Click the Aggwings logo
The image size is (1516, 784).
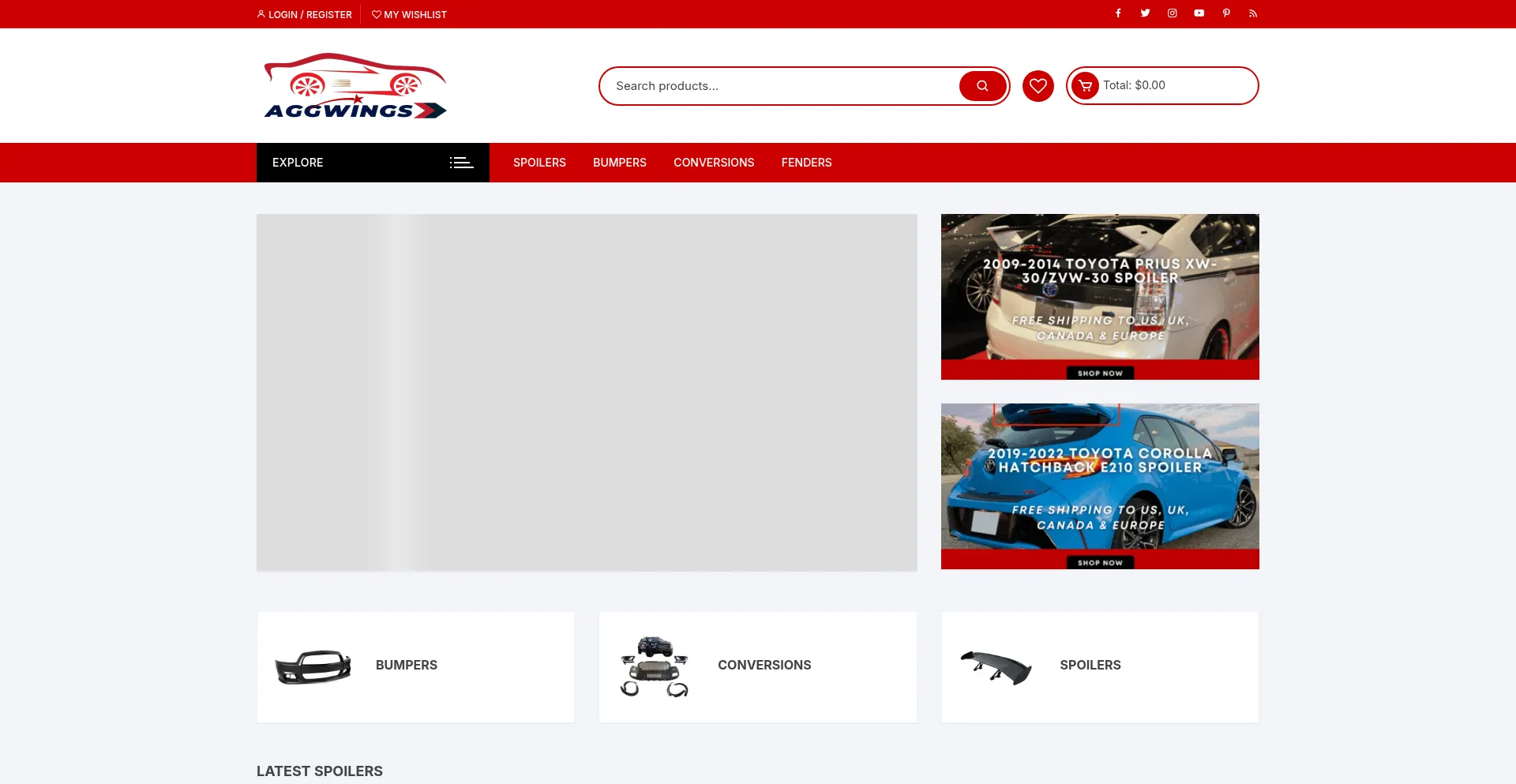pos(355,86)
